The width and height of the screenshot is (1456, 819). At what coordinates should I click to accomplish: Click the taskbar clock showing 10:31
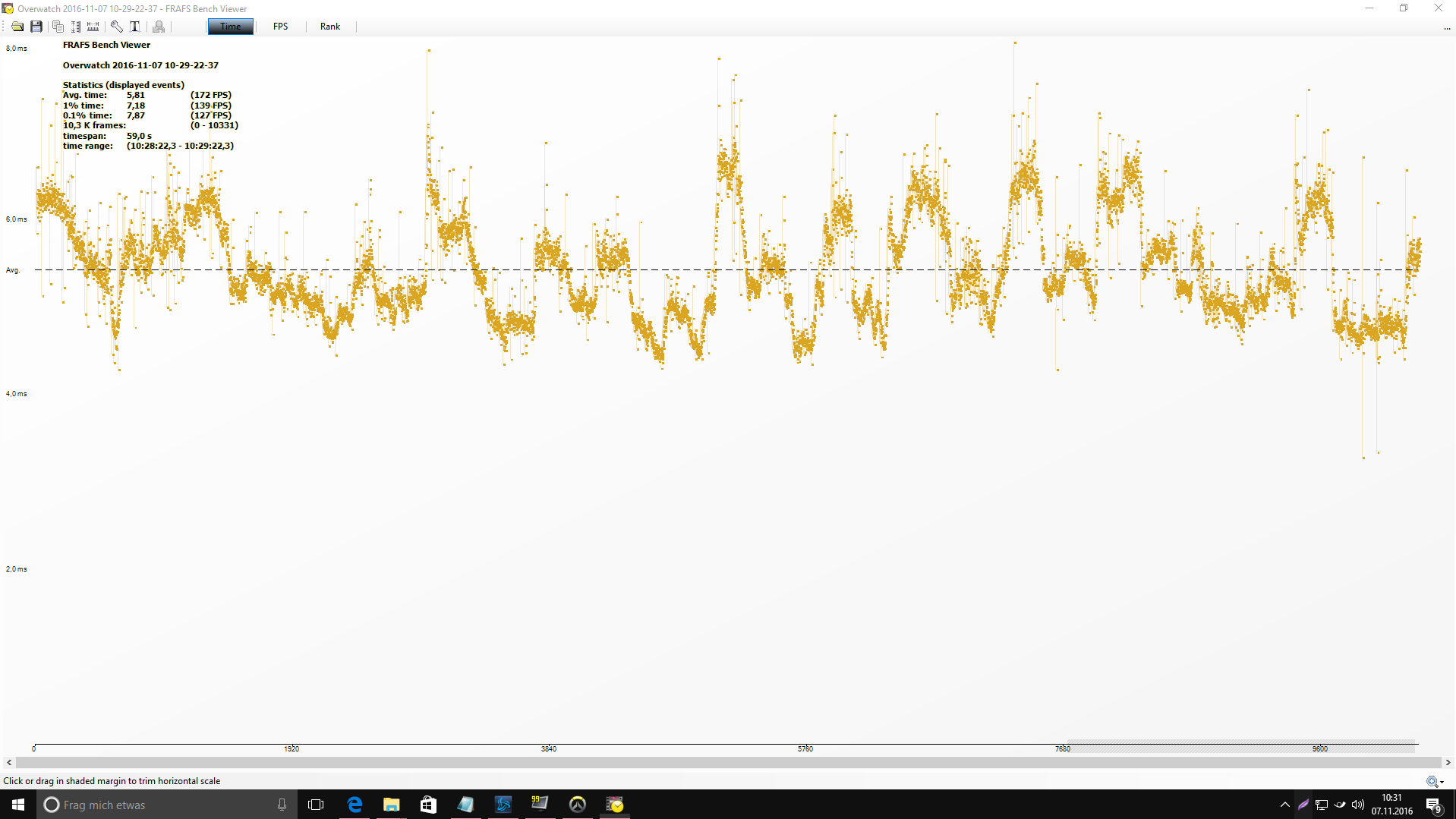pyautogui.click(x=1392, y=805)
